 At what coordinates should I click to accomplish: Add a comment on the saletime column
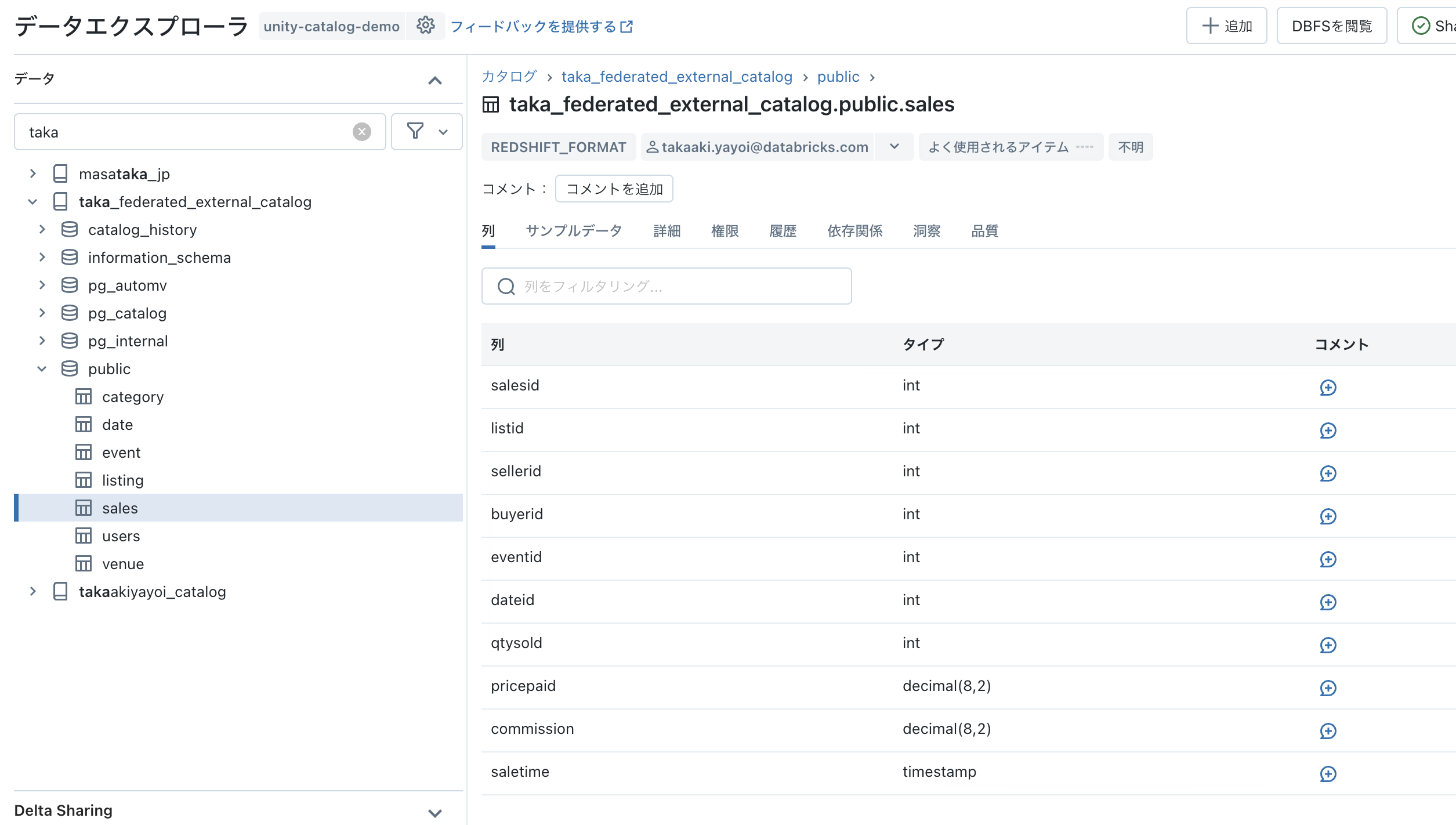point(1328,774)
